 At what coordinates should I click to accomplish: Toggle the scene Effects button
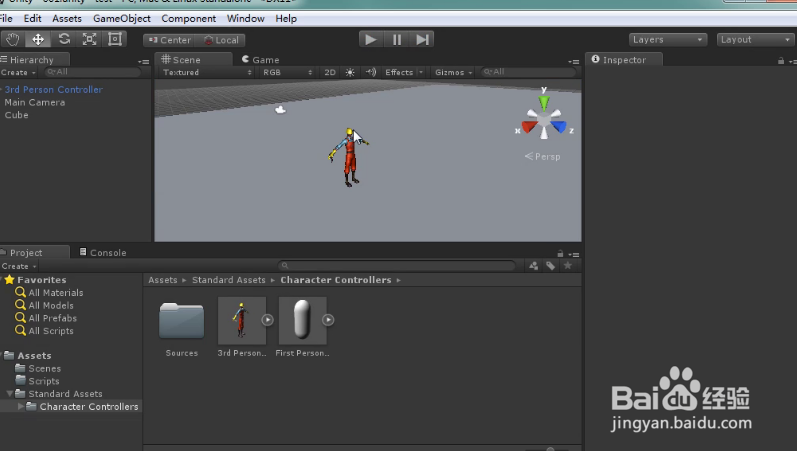[x=400, y=72]
